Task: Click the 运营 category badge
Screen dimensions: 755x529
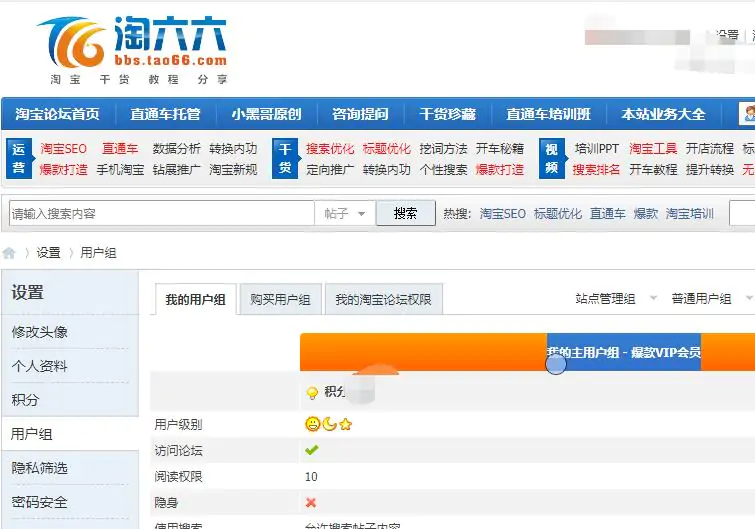Action: pos(19,158)
